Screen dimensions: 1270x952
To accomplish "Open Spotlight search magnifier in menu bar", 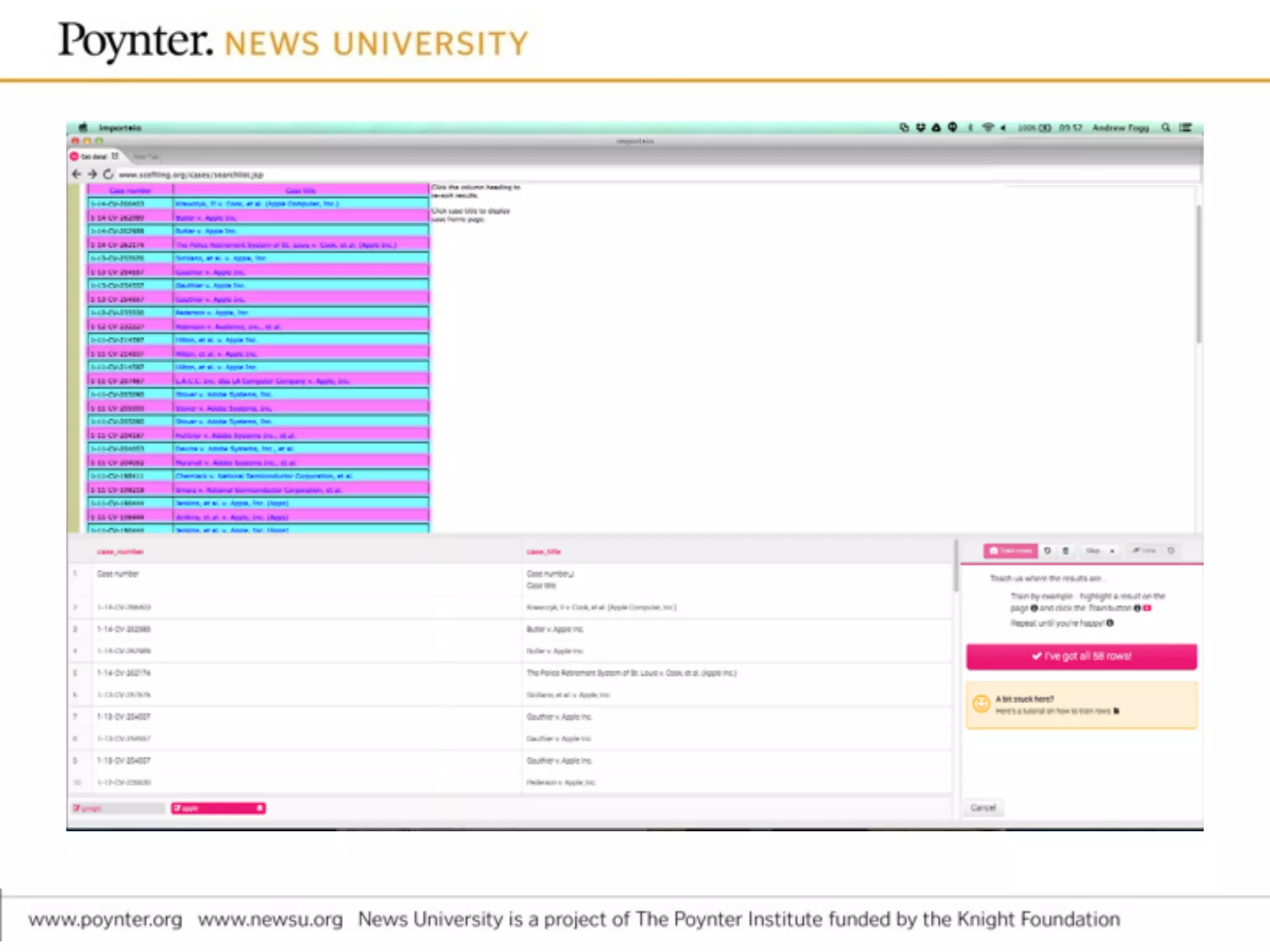I will pyautogui.click(x=1166, y=128).
